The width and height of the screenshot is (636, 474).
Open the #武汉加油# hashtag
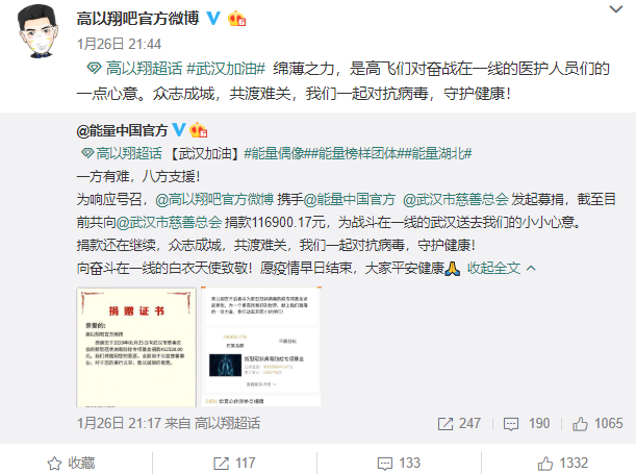pyautogui.click(x=226, y=69)
